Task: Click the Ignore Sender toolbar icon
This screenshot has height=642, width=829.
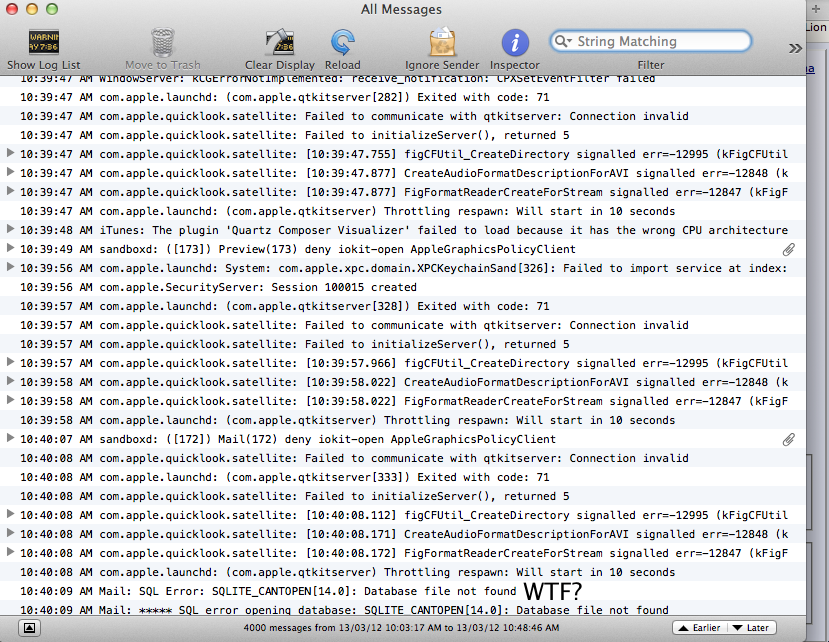Action: [x=442, y=42]
